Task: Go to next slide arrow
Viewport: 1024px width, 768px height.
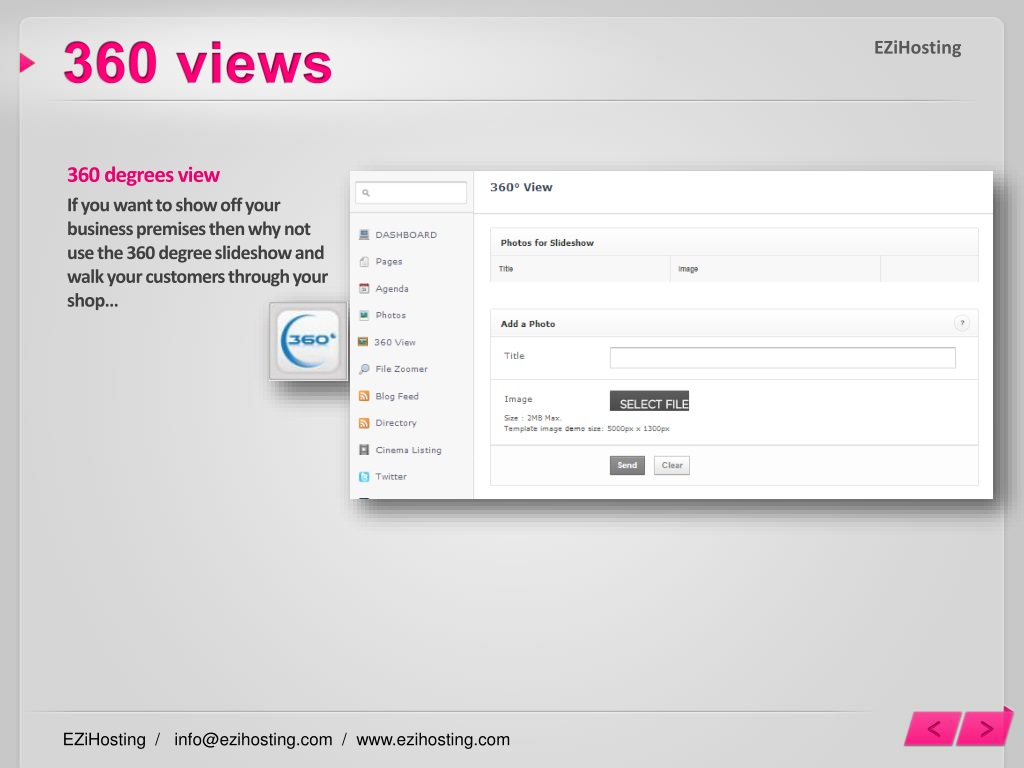Action: 985,728
